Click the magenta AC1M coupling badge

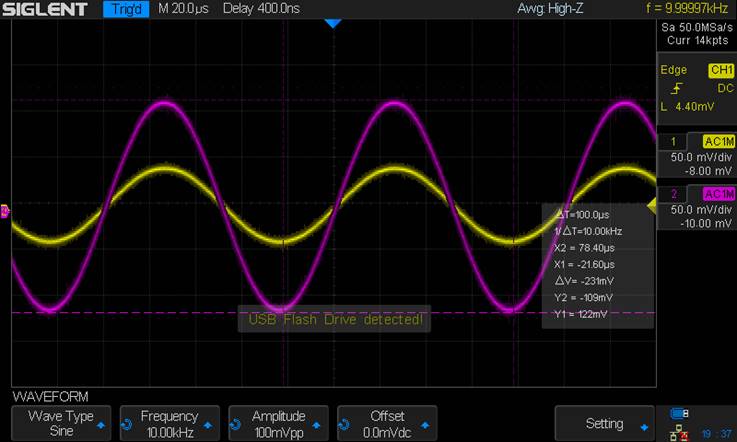pyautogui.click(x=719, y=194)
